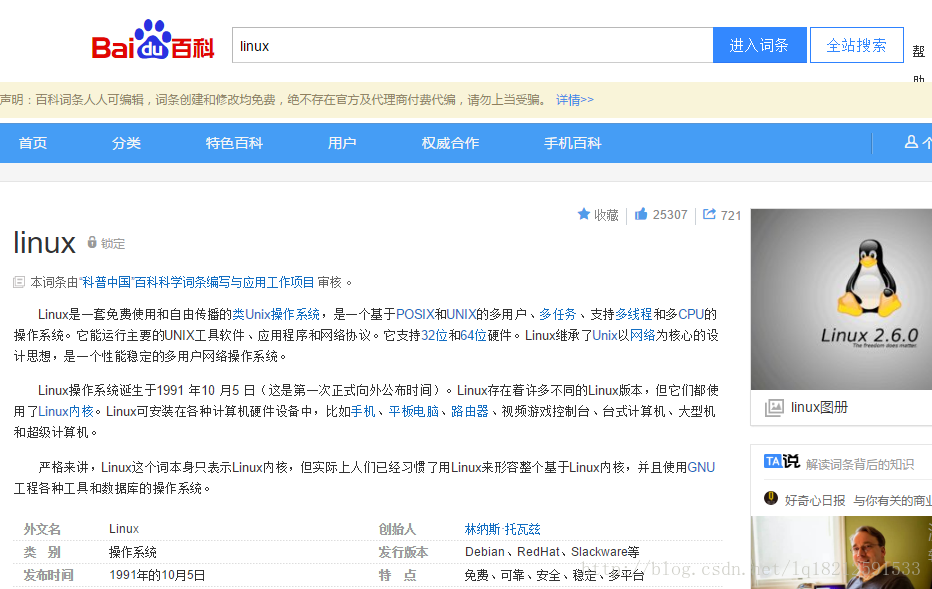The height and width of the screenshot is (589, 932).
Task: Open the 科普中国 project link
Action: point(197,282)
